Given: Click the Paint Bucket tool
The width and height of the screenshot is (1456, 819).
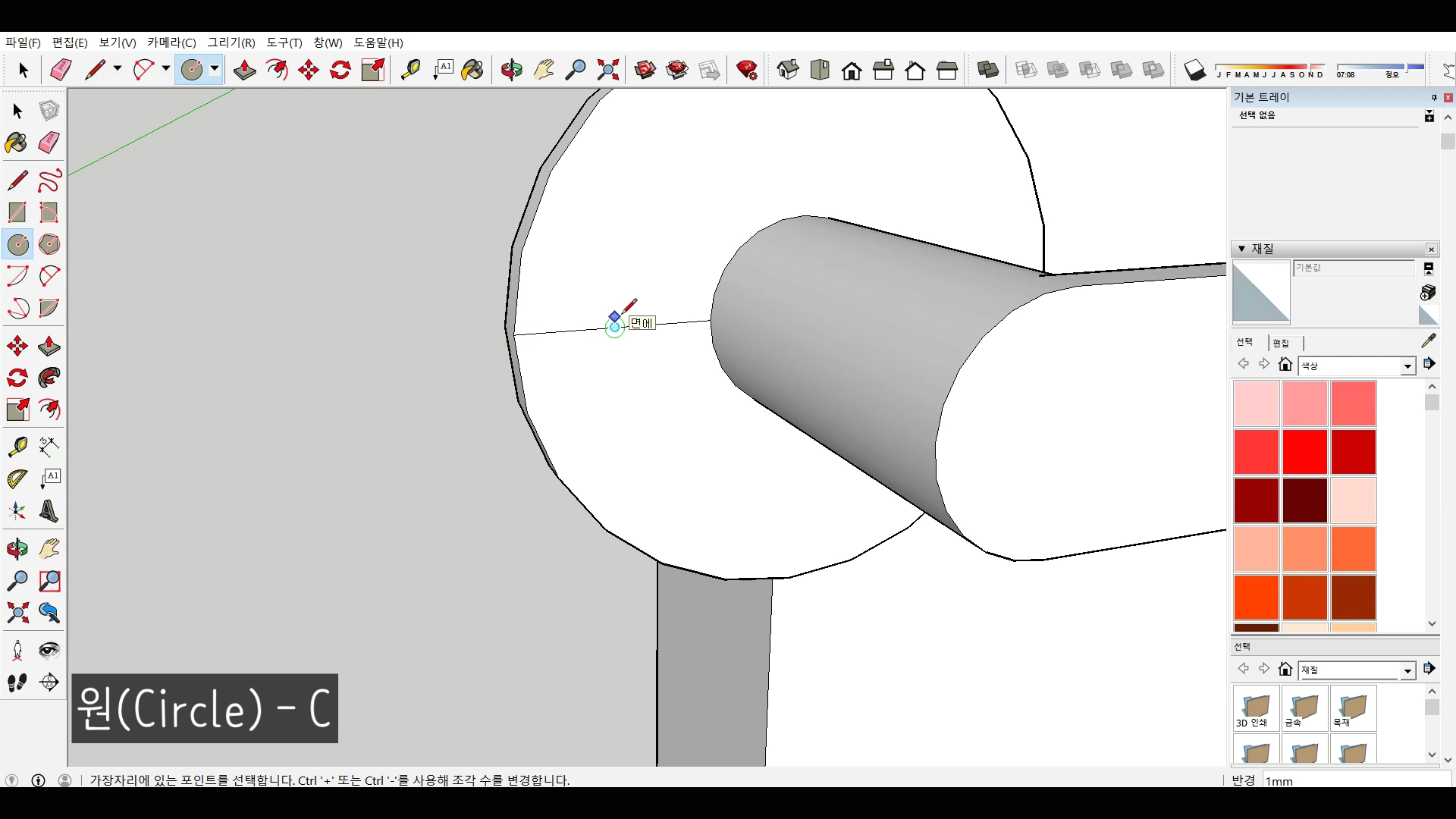Looking at the screenshot, I should [472, 70].
